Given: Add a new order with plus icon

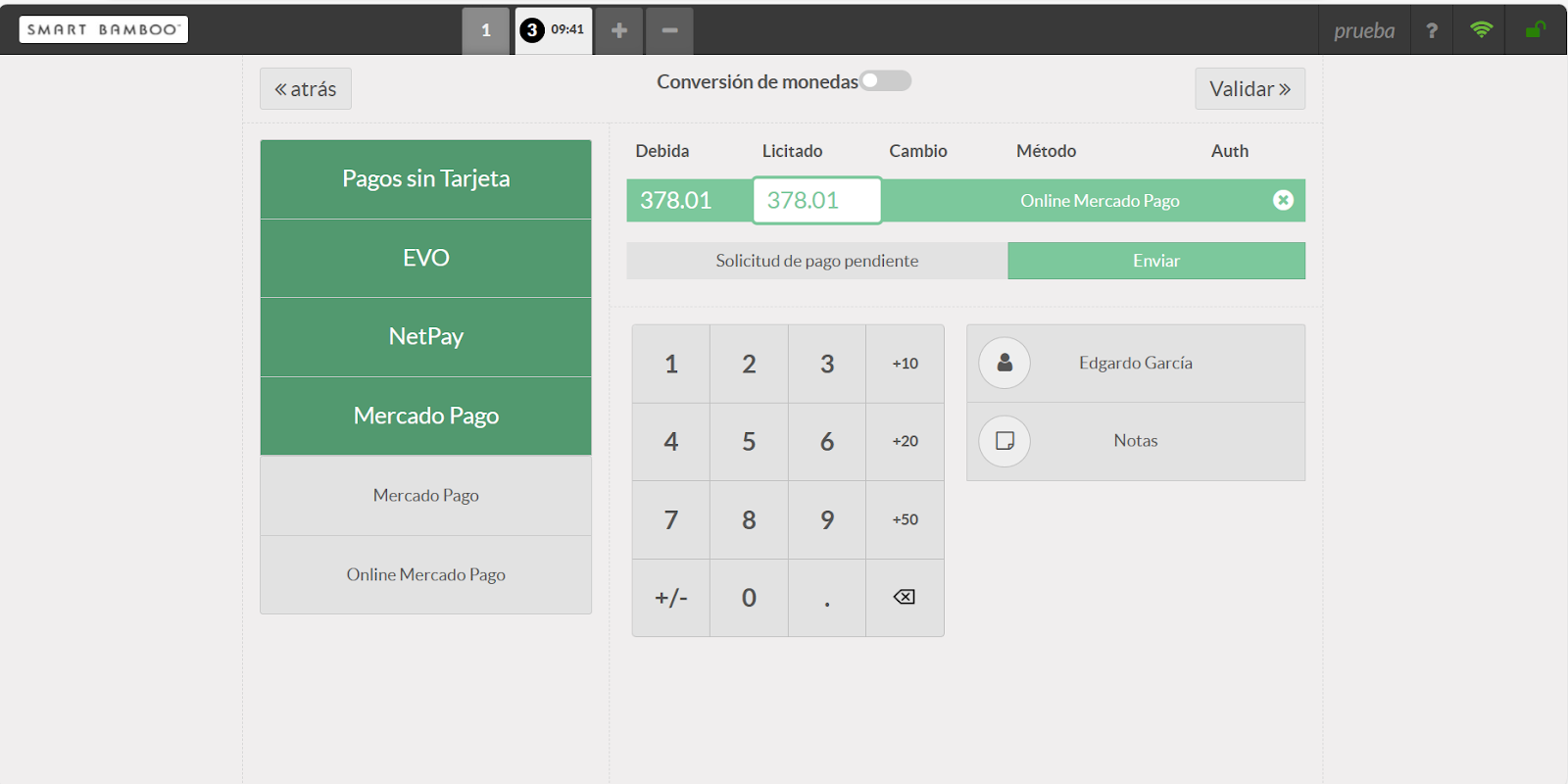Looking at the screenshot, I should 619,30.
